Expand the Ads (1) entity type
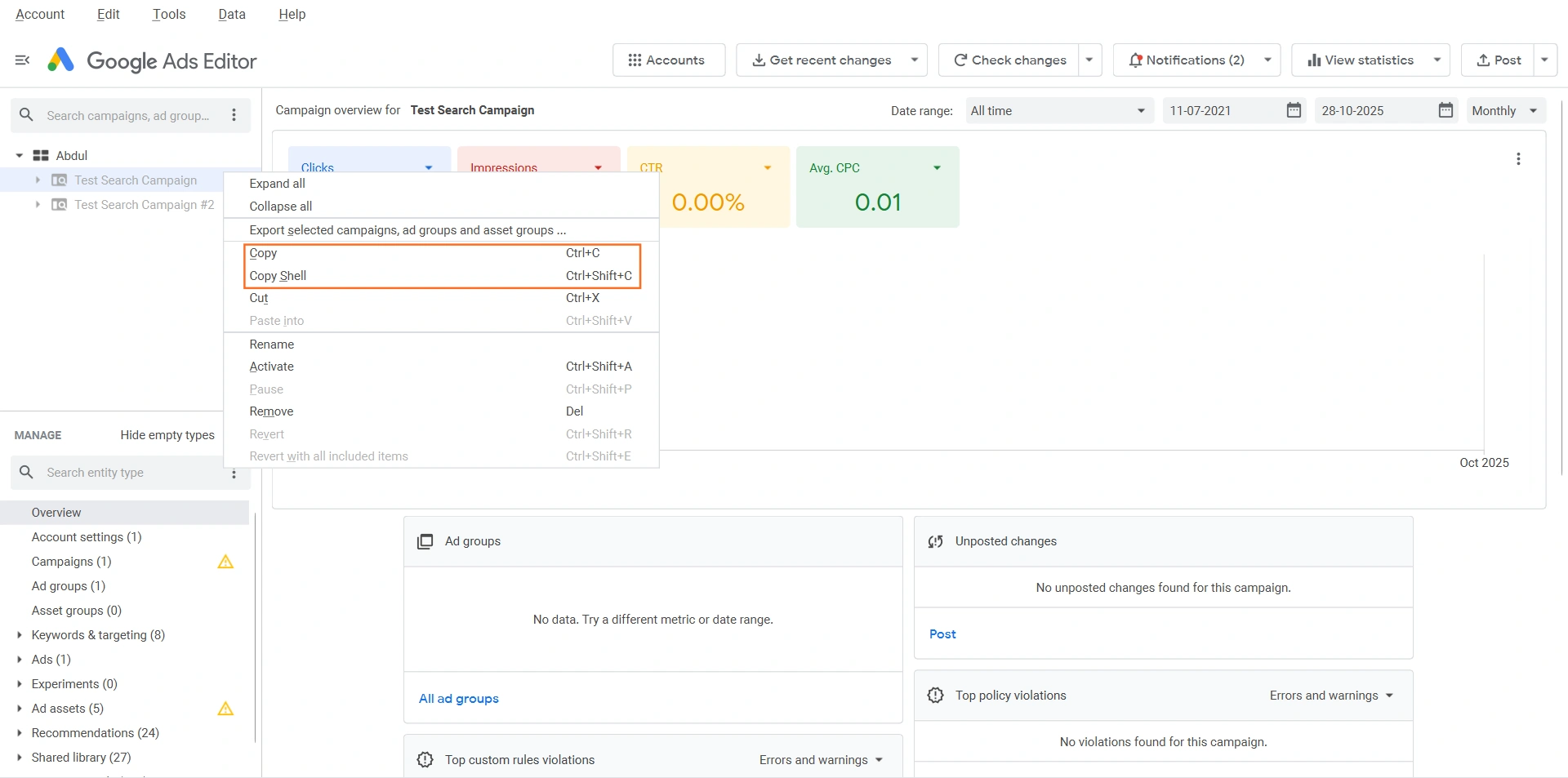 19,660
